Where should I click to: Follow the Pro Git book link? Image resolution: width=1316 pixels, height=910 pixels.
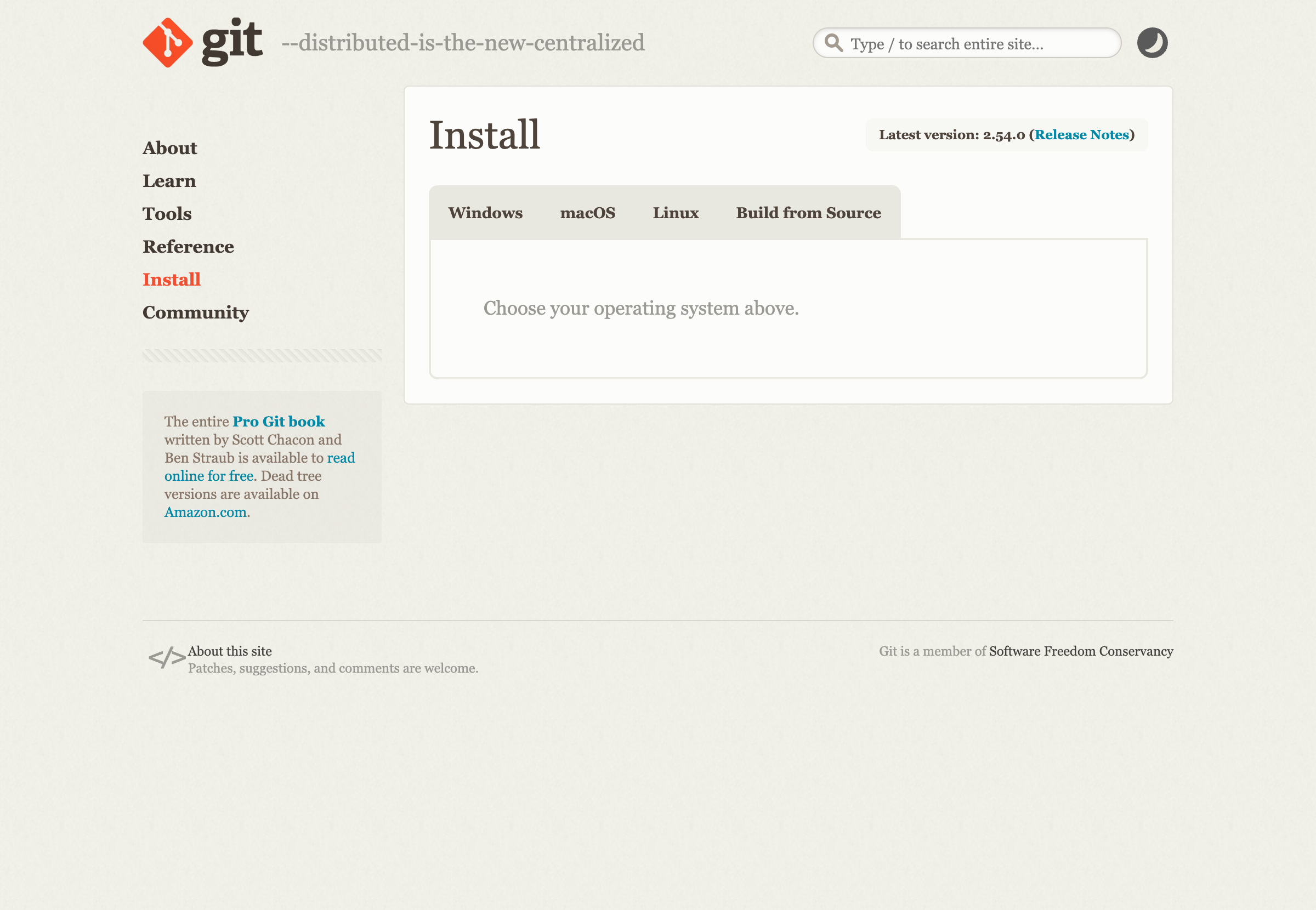[x=279, y=422]
